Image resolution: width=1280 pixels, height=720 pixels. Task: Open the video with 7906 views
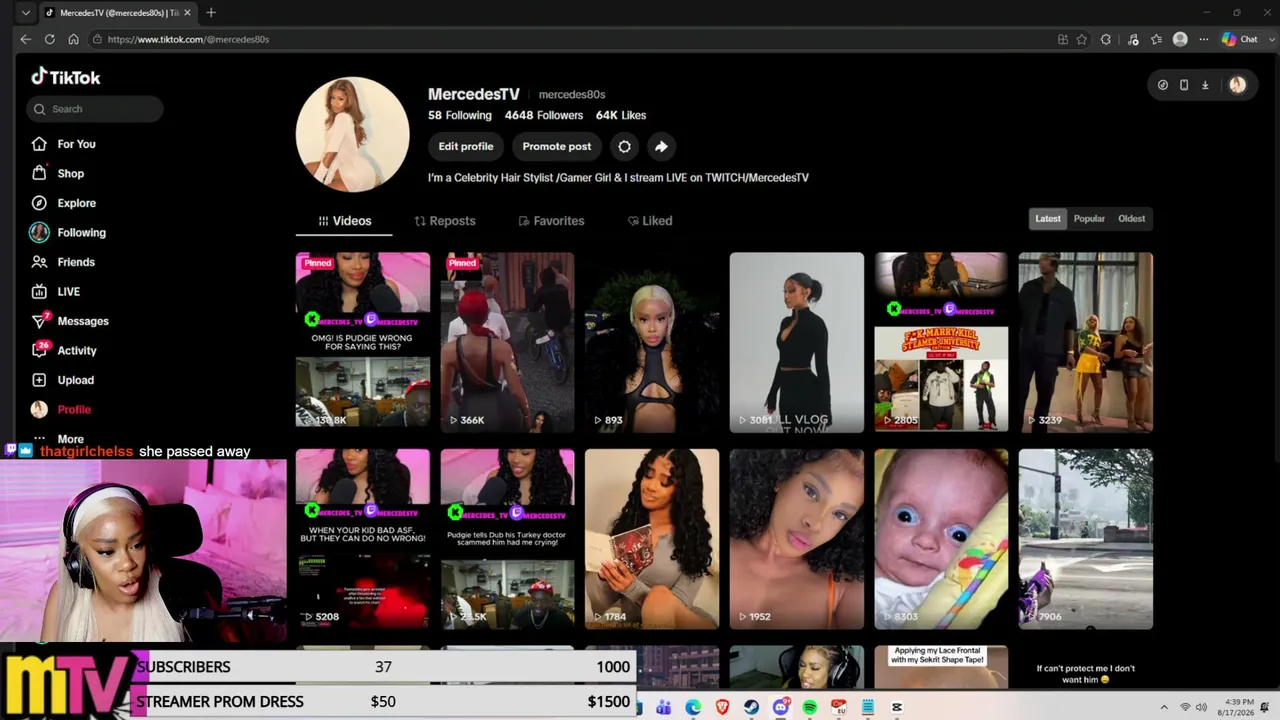pyautogui.click(x=1086, y=539)
